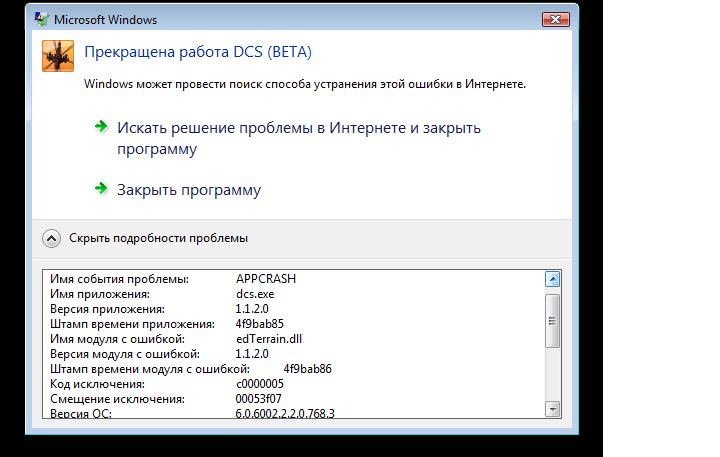Viewport: 720px width, 457px height.
Task: Click the details scrollbar up arrow
Action: click(552, 279)
